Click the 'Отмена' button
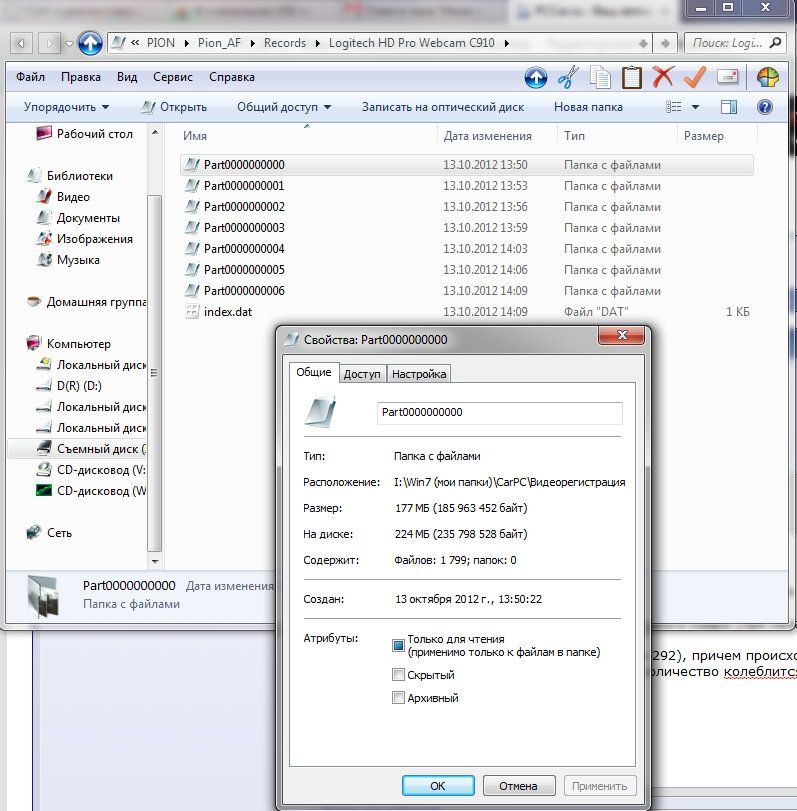The height and width of the screenshot is (811, 797). pyautogui.click(x=519, y=785)
